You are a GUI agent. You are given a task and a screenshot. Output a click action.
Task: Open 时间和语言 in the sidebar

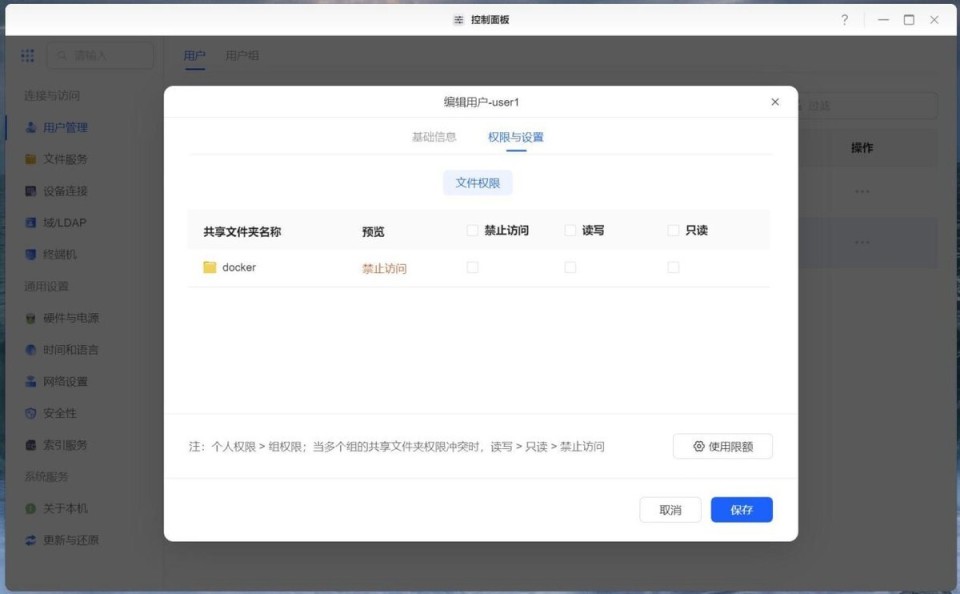point(62,350)
